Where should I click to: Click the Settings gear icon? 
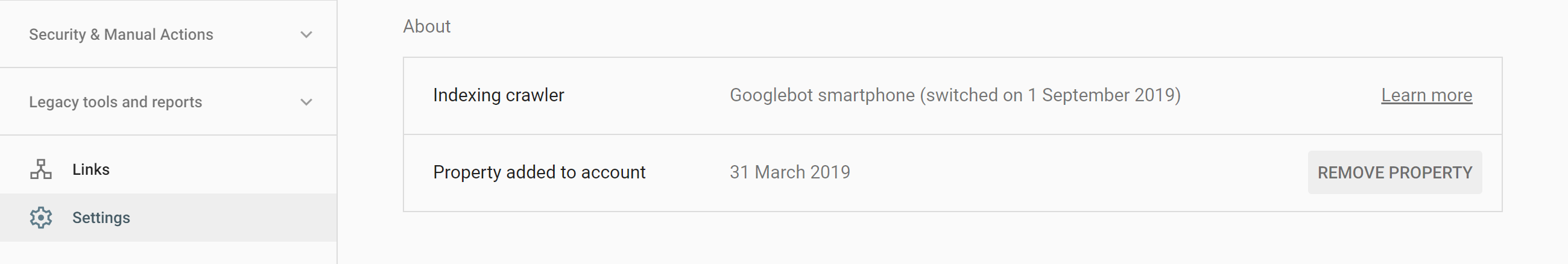(41, 217)
